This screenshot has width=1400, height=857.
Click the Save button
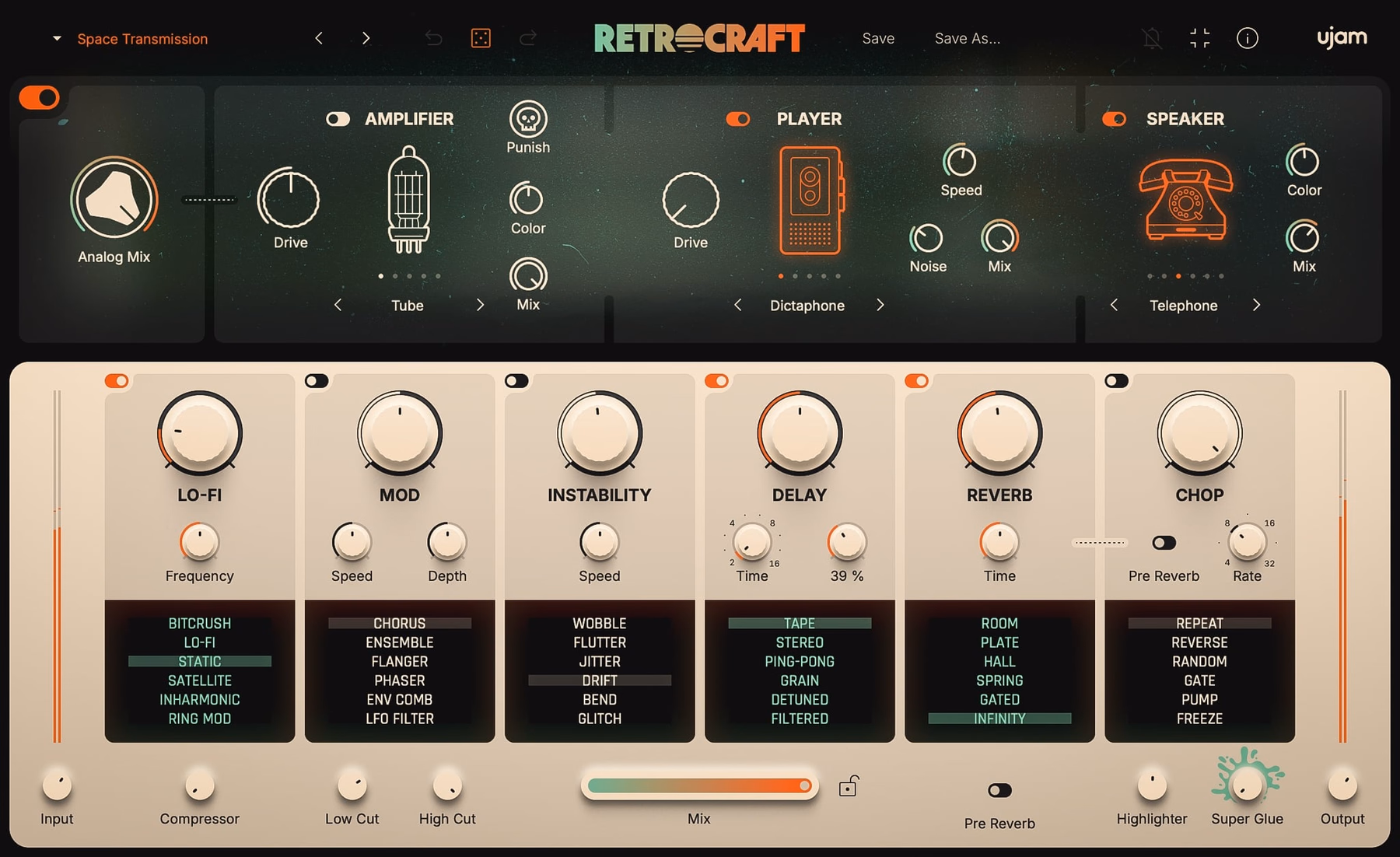click(878, 38)
